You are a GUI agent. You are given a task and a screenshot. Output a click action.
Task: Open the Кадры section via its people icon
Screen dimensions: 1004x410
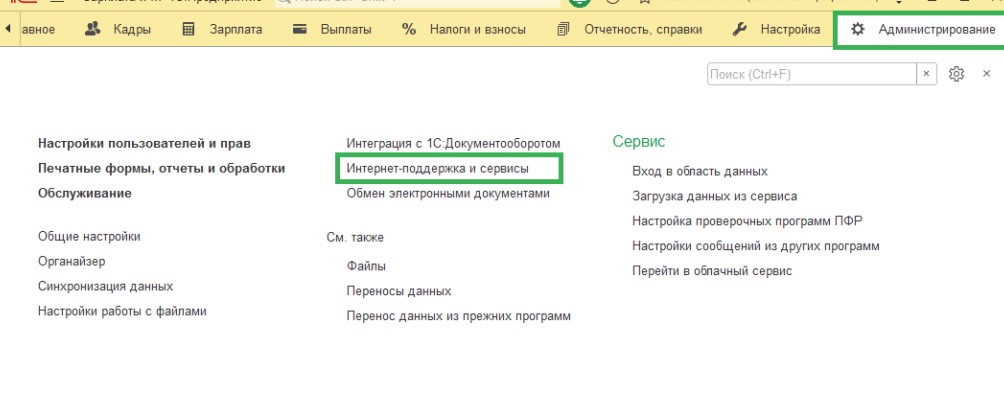(94, 29)
